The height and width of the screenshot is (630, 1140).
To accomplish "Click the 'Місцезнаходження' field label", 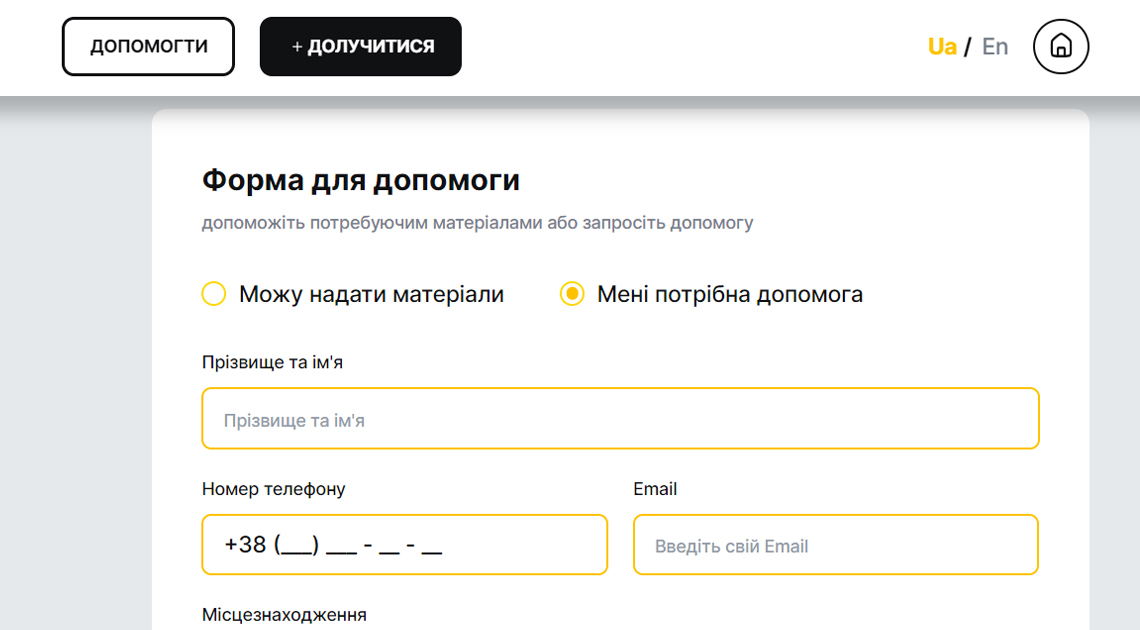I will [284, 615].
